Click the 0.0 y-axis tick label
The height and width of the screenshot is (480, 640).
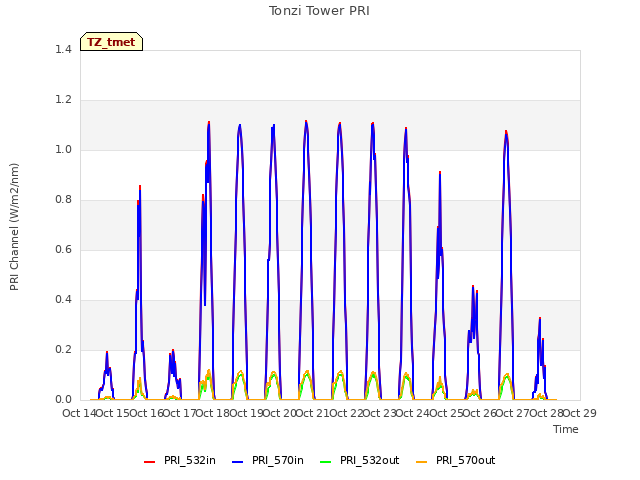pyautogui.click(x=63, y=399)
